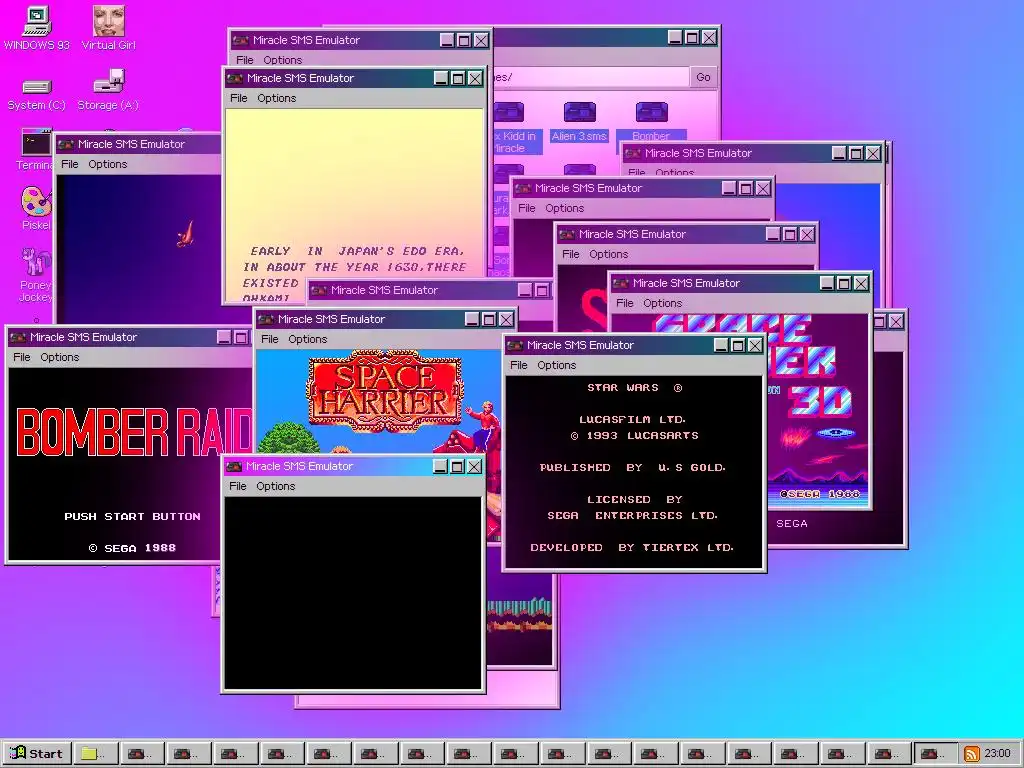Close the Edo era text emulator window

point(475,78)
